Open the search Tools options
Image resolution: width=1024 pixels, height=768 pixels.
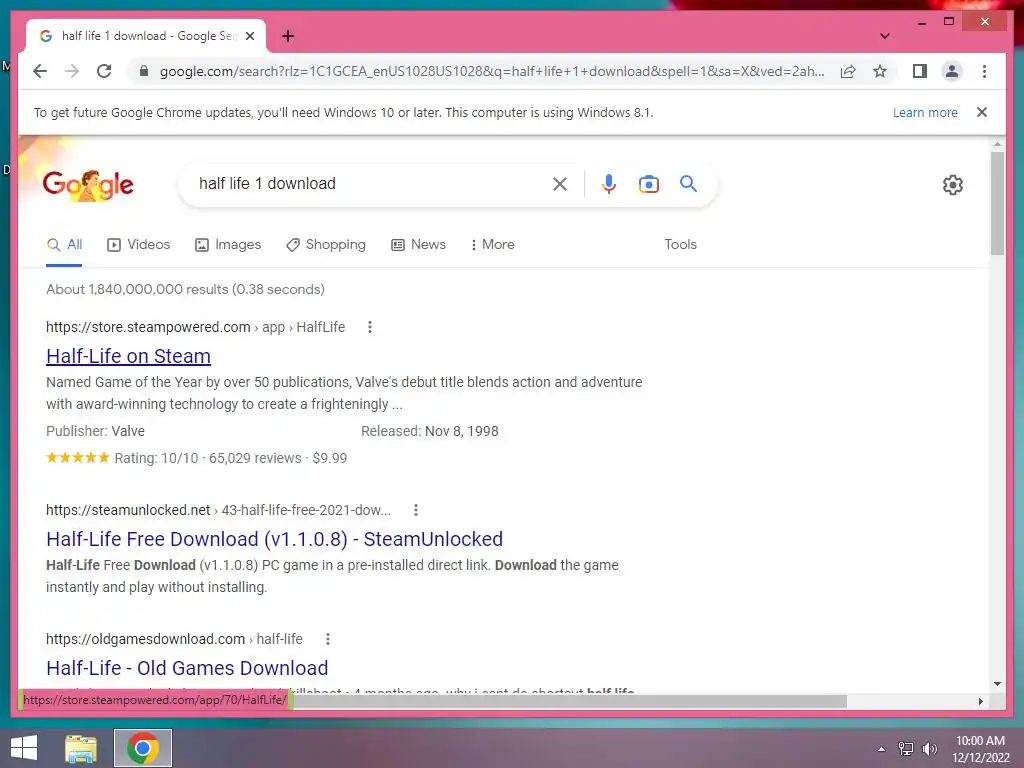coord(680,244)
